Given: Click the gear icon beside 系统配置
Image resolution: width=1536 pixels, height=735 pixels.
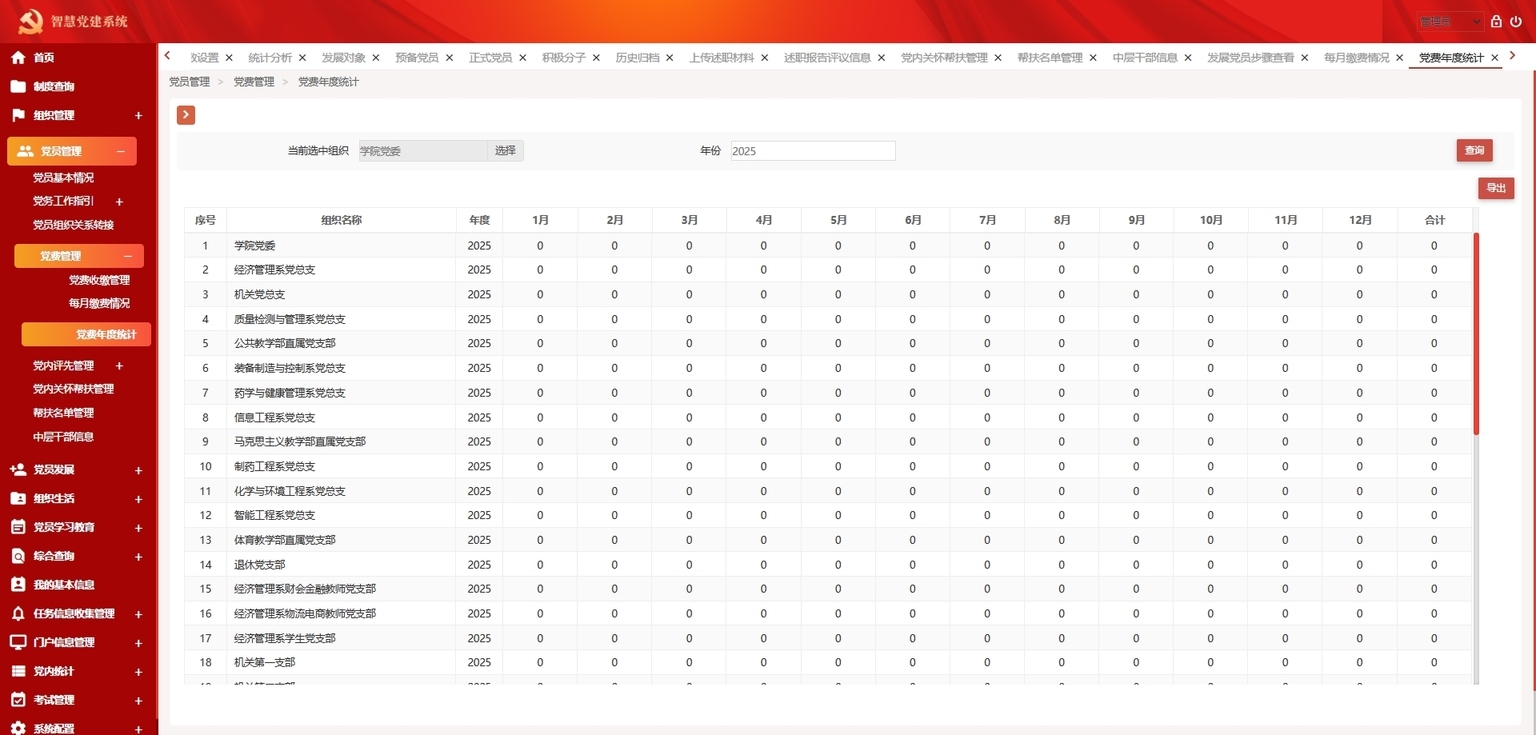Looking at the screenshot, I should 18,729.
